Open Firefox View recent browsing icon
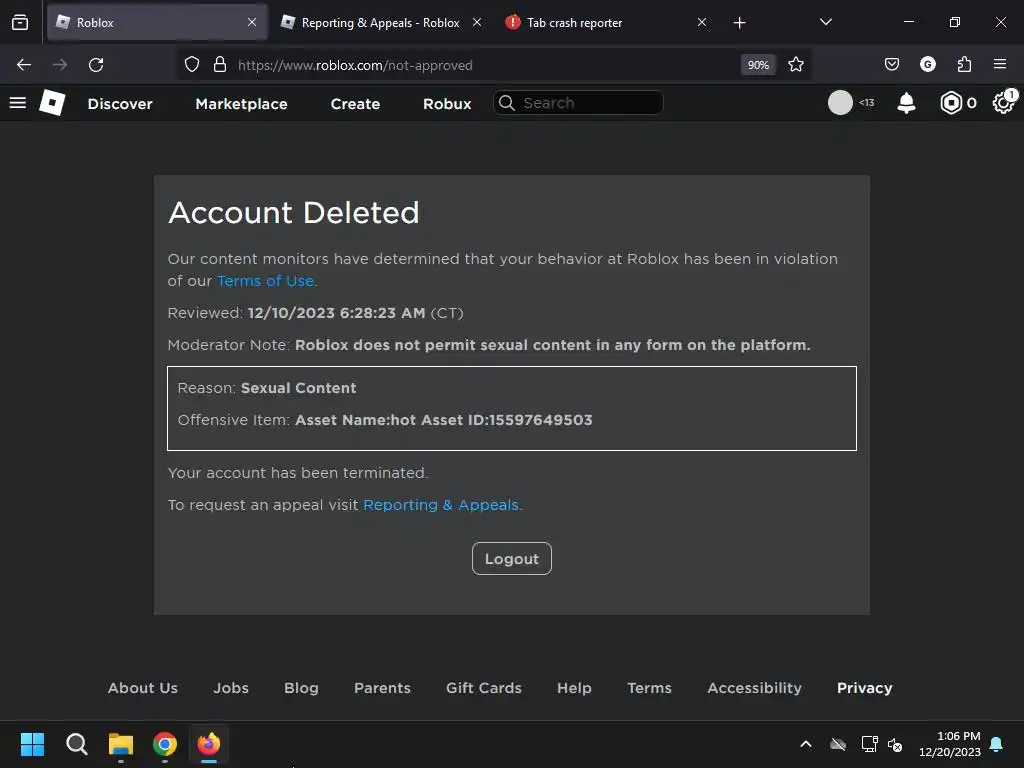Image resolution: width=1024 pixels, height=768 pixels. pos(20,22)
